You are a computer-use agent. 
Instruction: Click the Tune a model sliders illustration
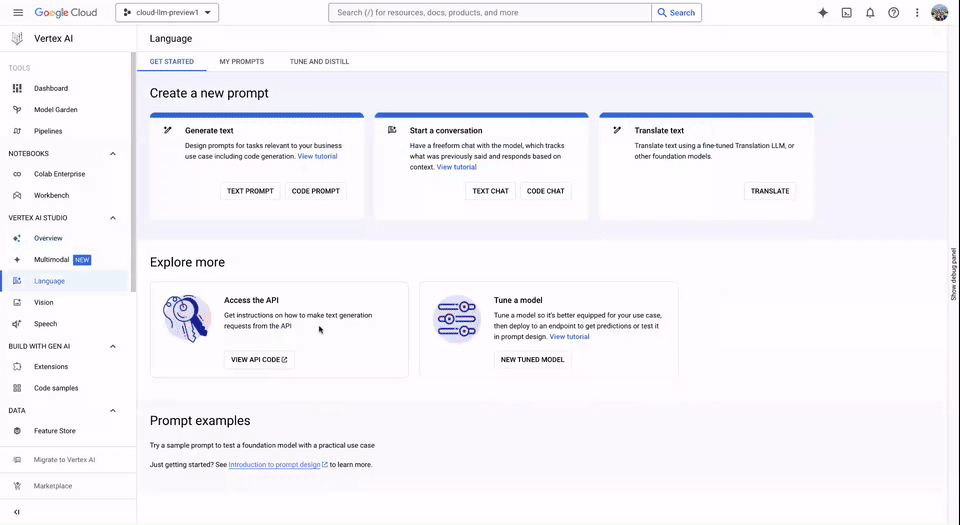pos(457,319)
